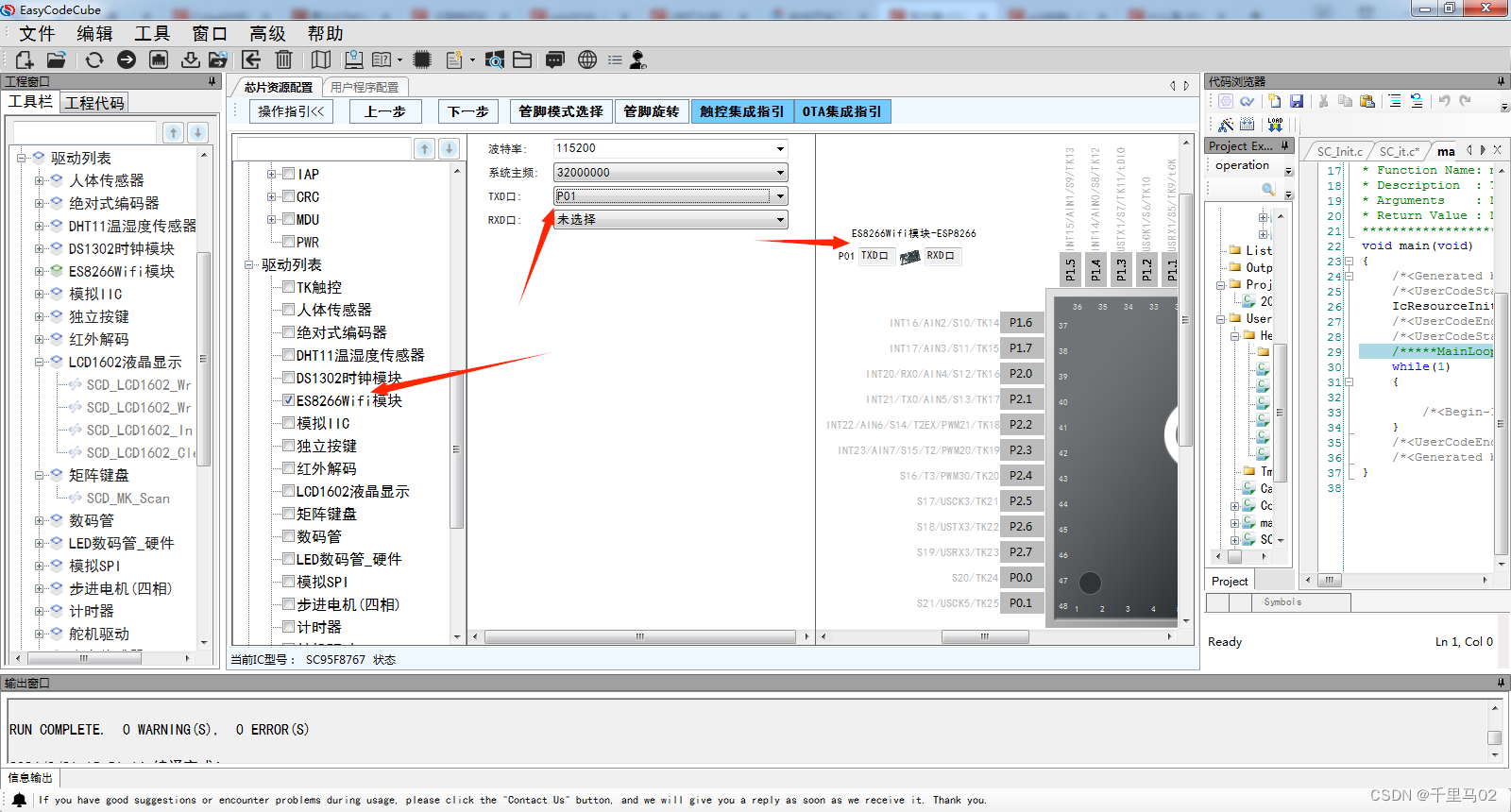This screenshot has width=1511, height=812.
Task: Uncheck the ES8266Wifi模块 checkbox
Action: click(289, 399)
